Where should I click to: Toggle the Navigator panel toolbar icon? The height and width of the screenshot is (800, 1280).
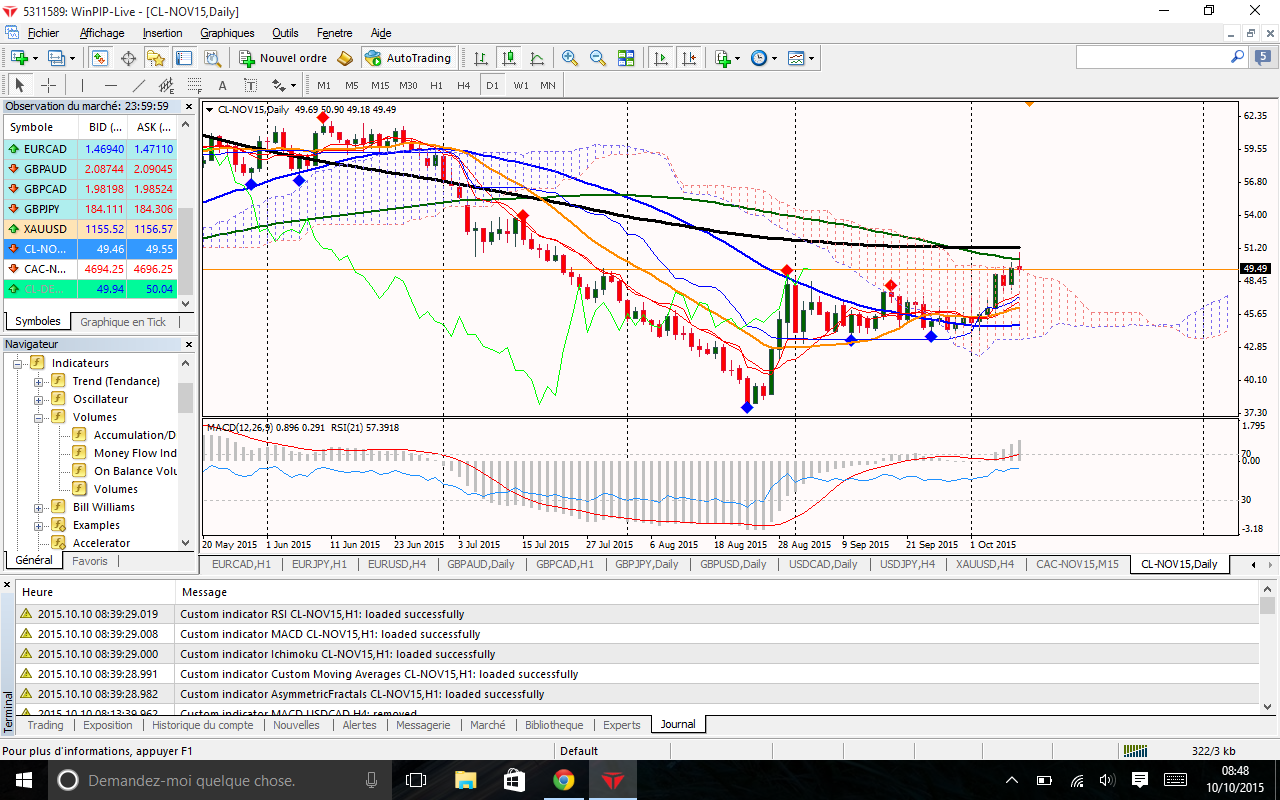click(x=155, y=58)
